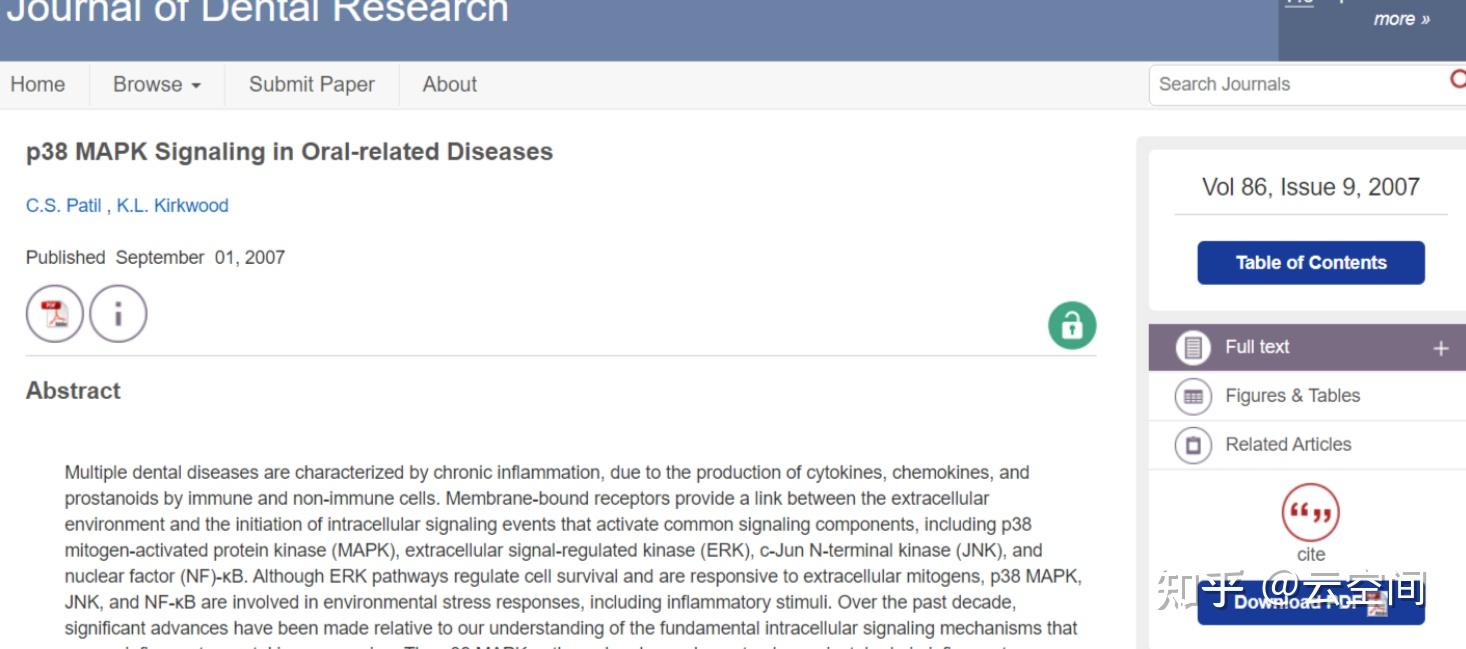Open the PDF icon below the publication date
Viewport: 1466px width, 649px height.
[54, 314]
